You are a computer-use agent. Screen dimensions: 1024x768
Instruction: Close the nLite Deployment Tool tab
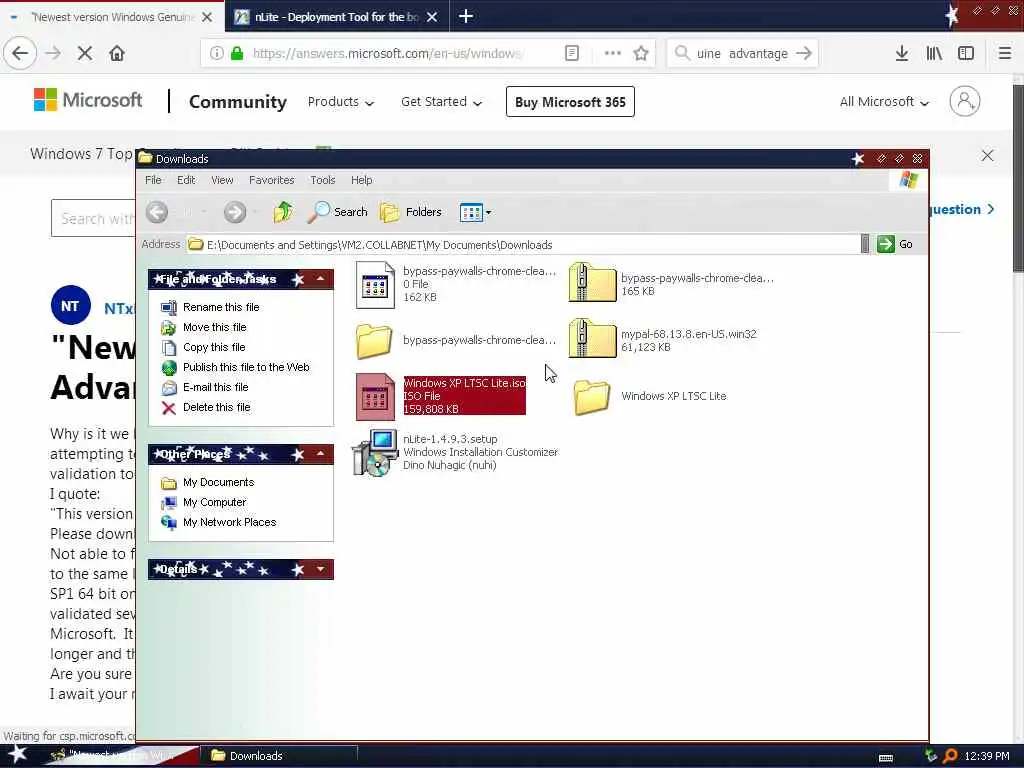tap(432, 17)
